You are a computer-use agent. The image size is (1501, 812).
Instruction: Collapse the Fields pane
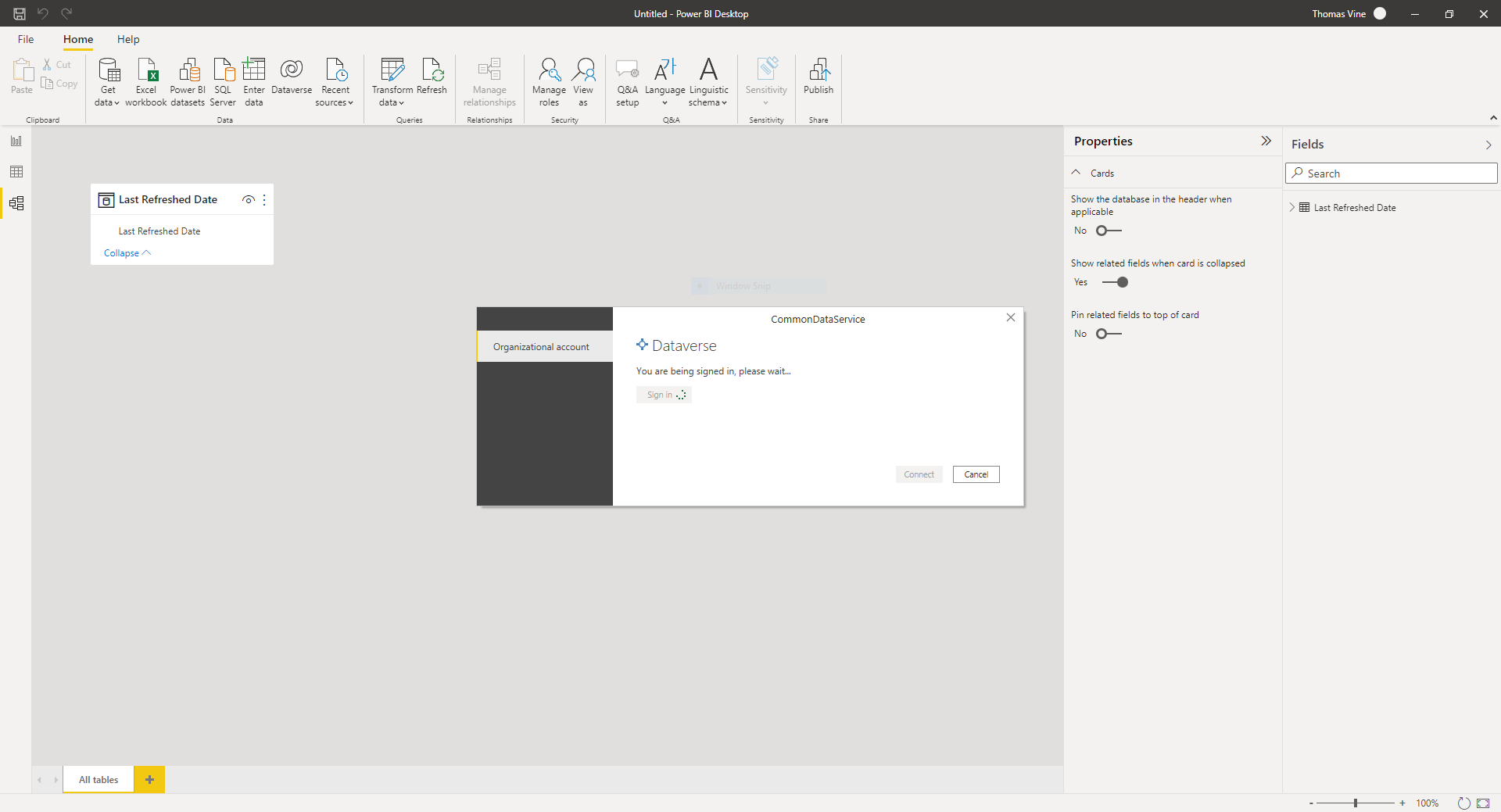1488,145
